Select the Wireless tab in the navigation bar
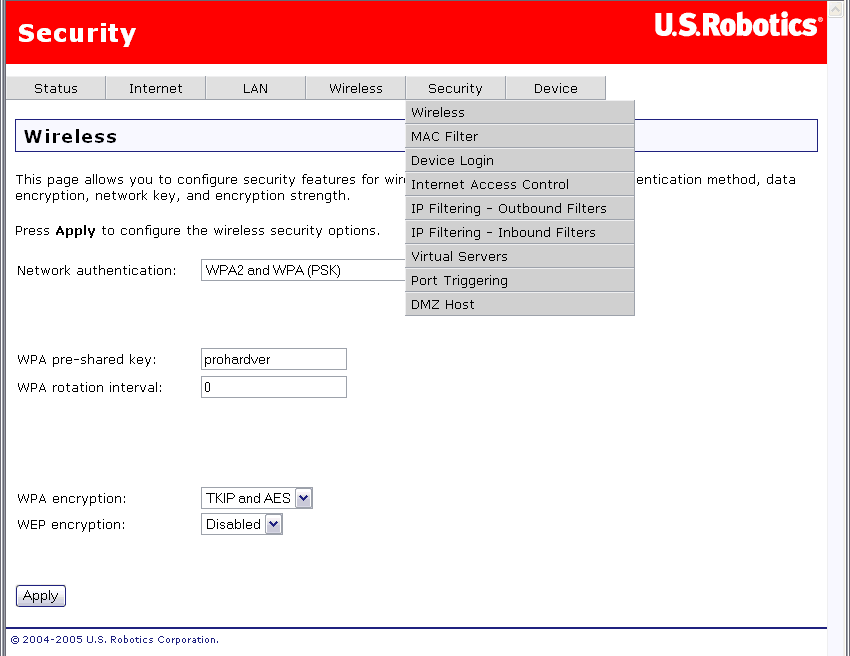The height and width of the screenshot is (656, 850). (356, 88)
